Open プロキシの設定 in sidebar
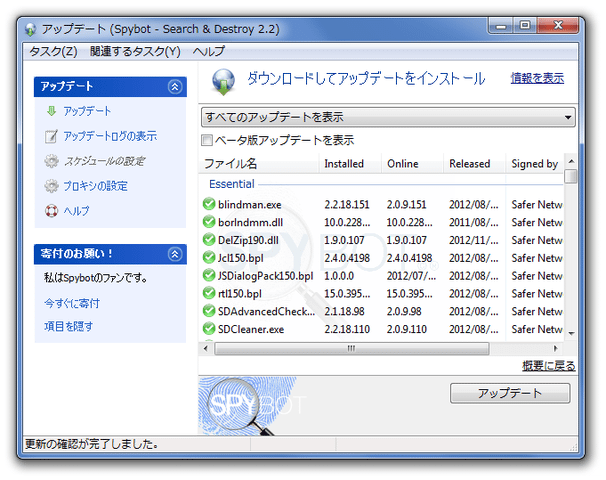The height and width of the screenshot is (480, 606). (95, 186)
